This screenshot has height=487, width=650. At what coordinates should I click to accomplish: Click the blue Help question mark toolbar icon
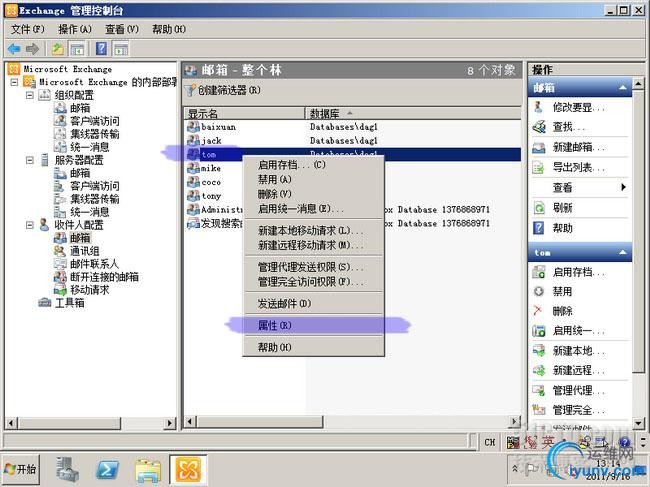[101, 49]
